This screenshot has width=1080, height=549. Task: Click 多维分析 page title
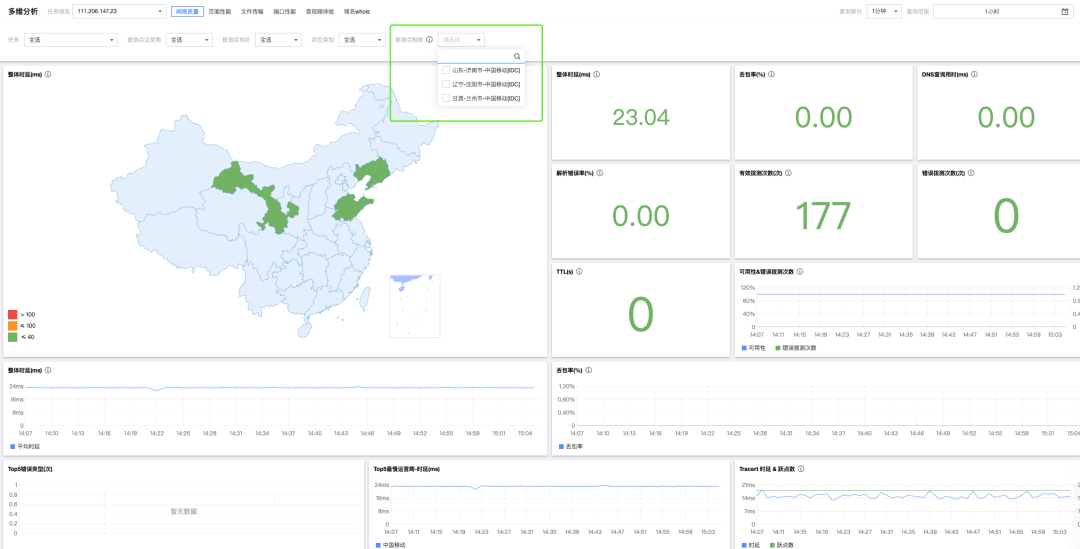click(23, 11)
